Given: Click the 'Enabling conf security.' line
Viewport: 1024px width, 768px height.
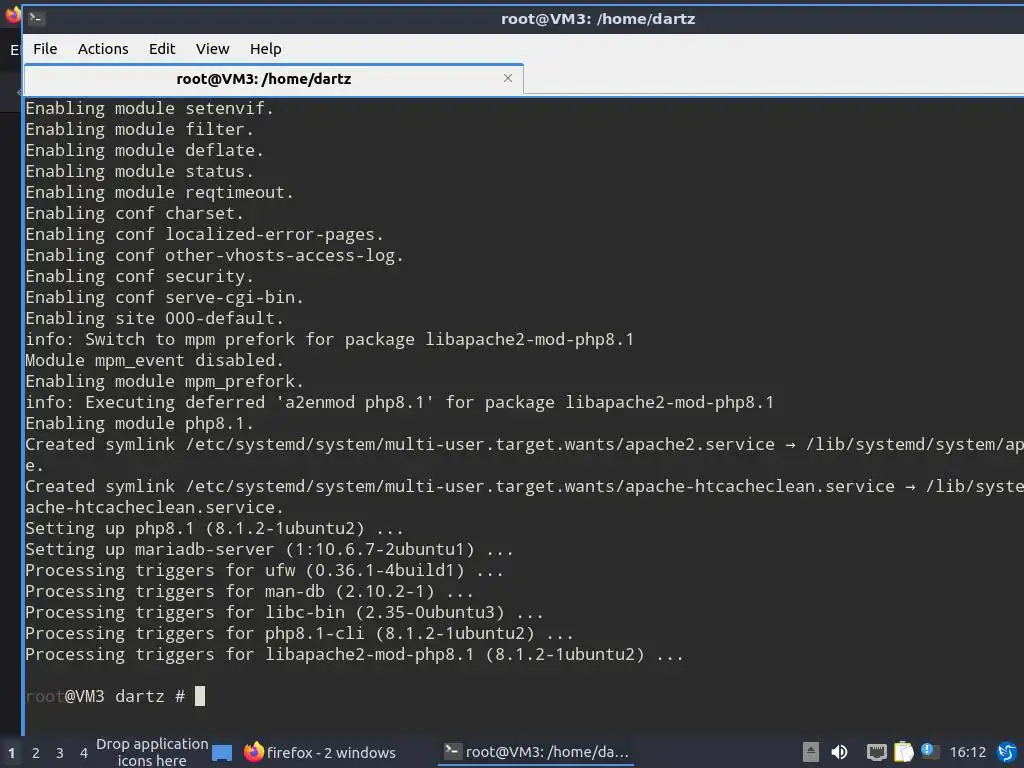Looking at the screenshot, I should [139, 276].
